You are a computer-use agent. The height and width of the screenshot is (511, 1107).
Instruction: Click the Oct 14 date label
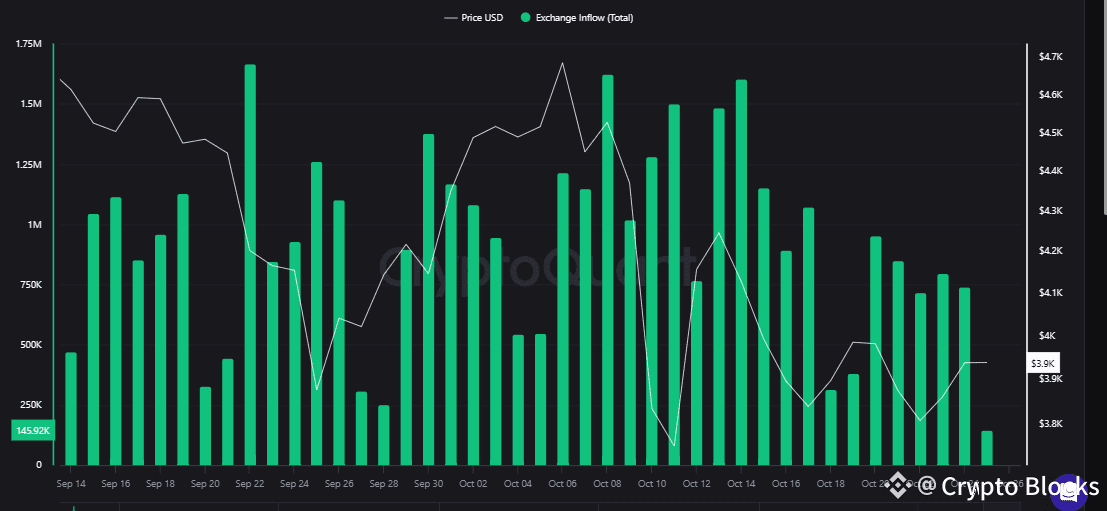pos(741,484)
